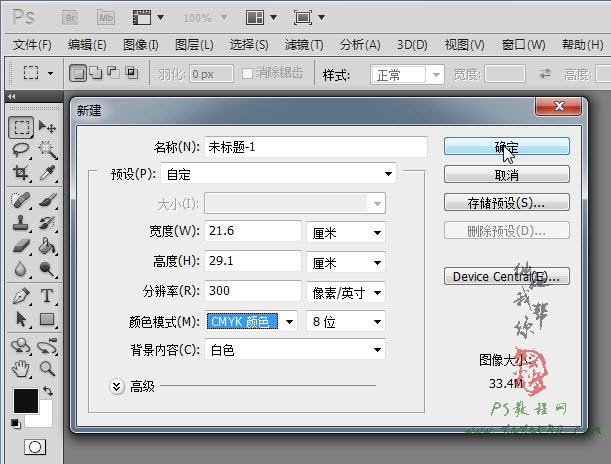This screenshot has width=611, height=464.
Task: Select the Hand tool
Action: 21,369
